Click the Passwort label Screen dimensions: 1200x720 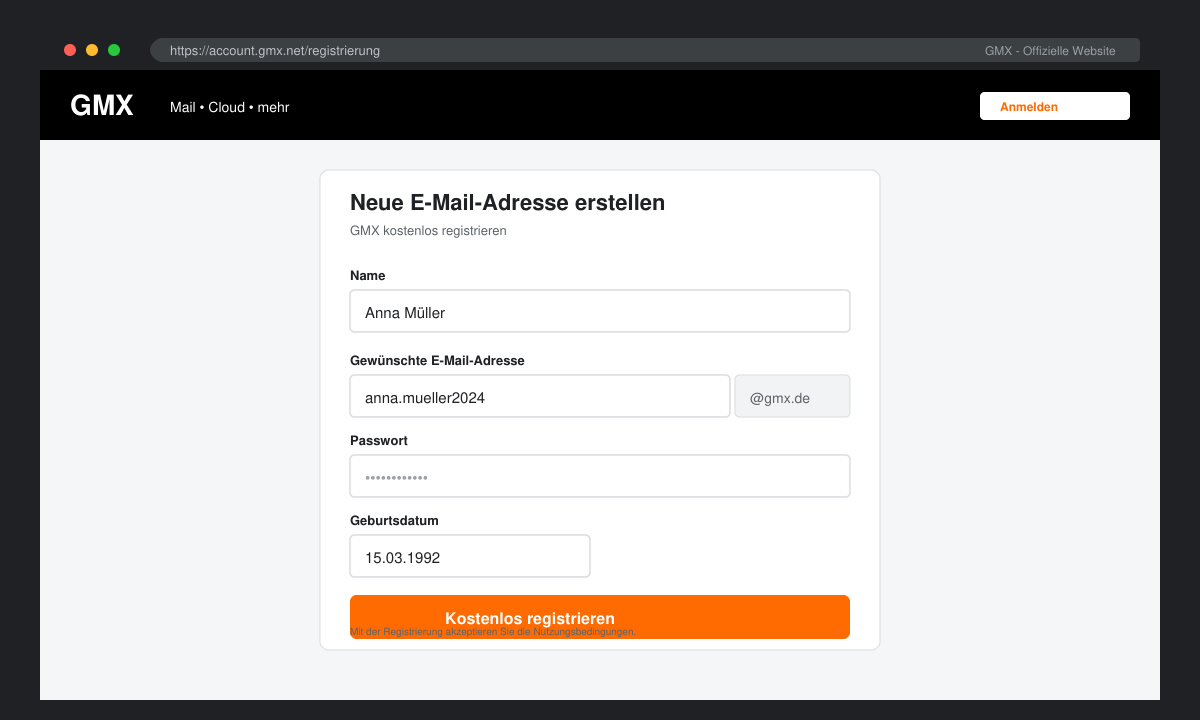379,440
